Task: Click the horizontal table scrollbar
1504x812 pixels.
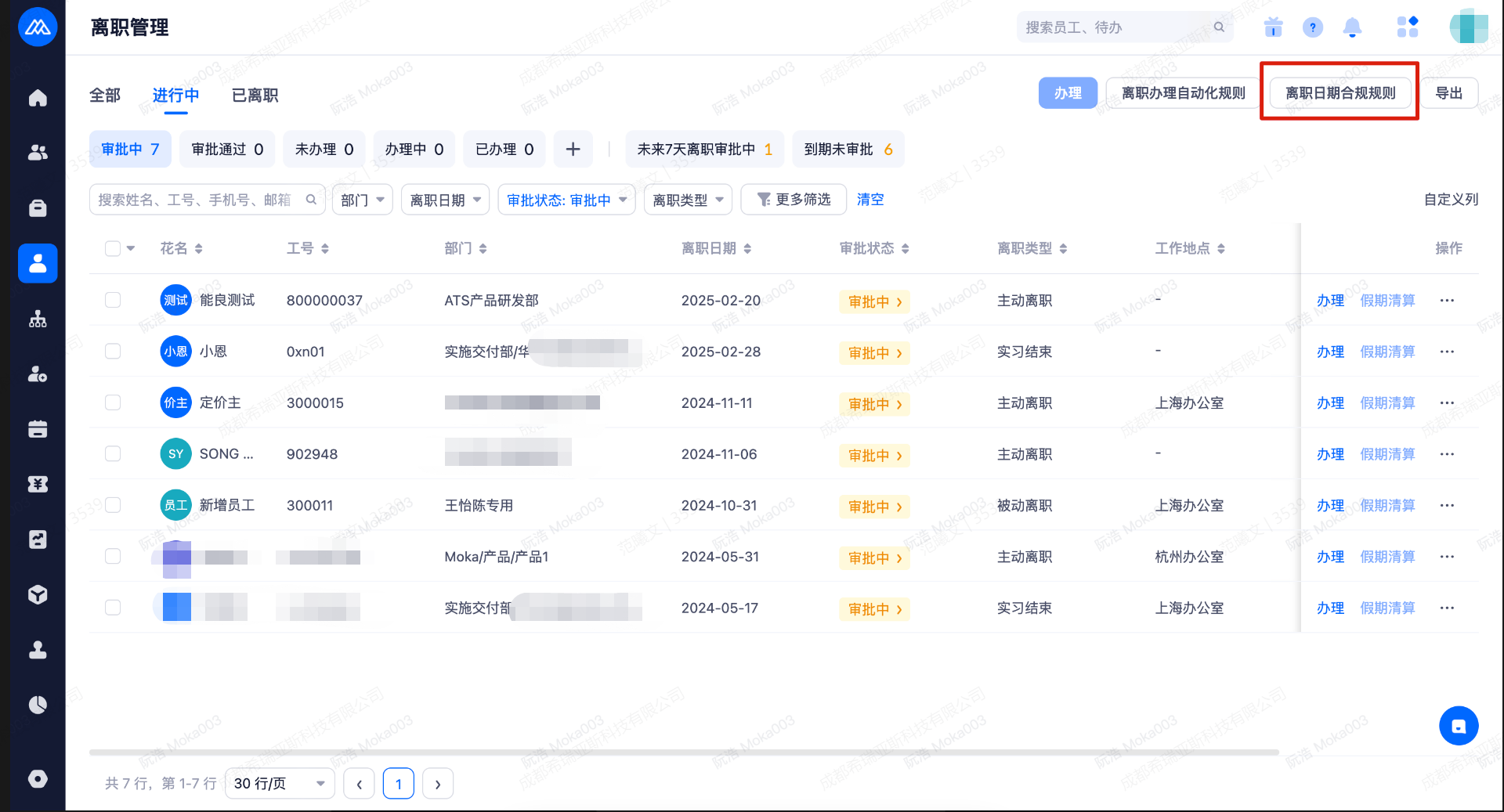Action: (x=684, y=752)
